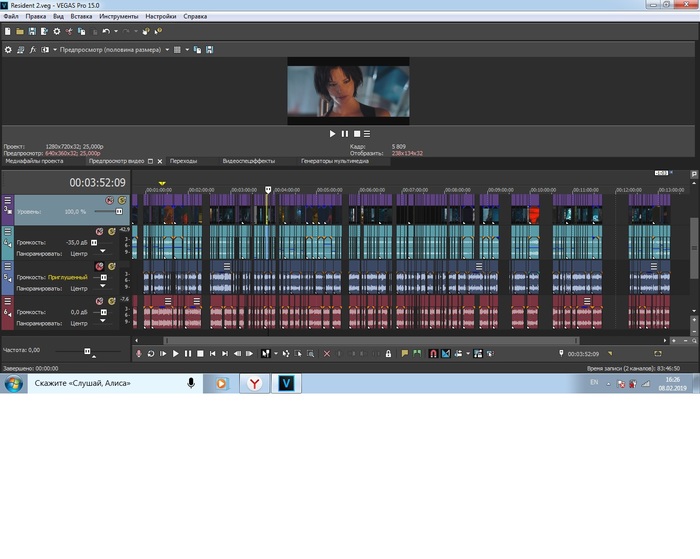
Task: Open a file with the folder icon
Action: [x=20, y=31]
